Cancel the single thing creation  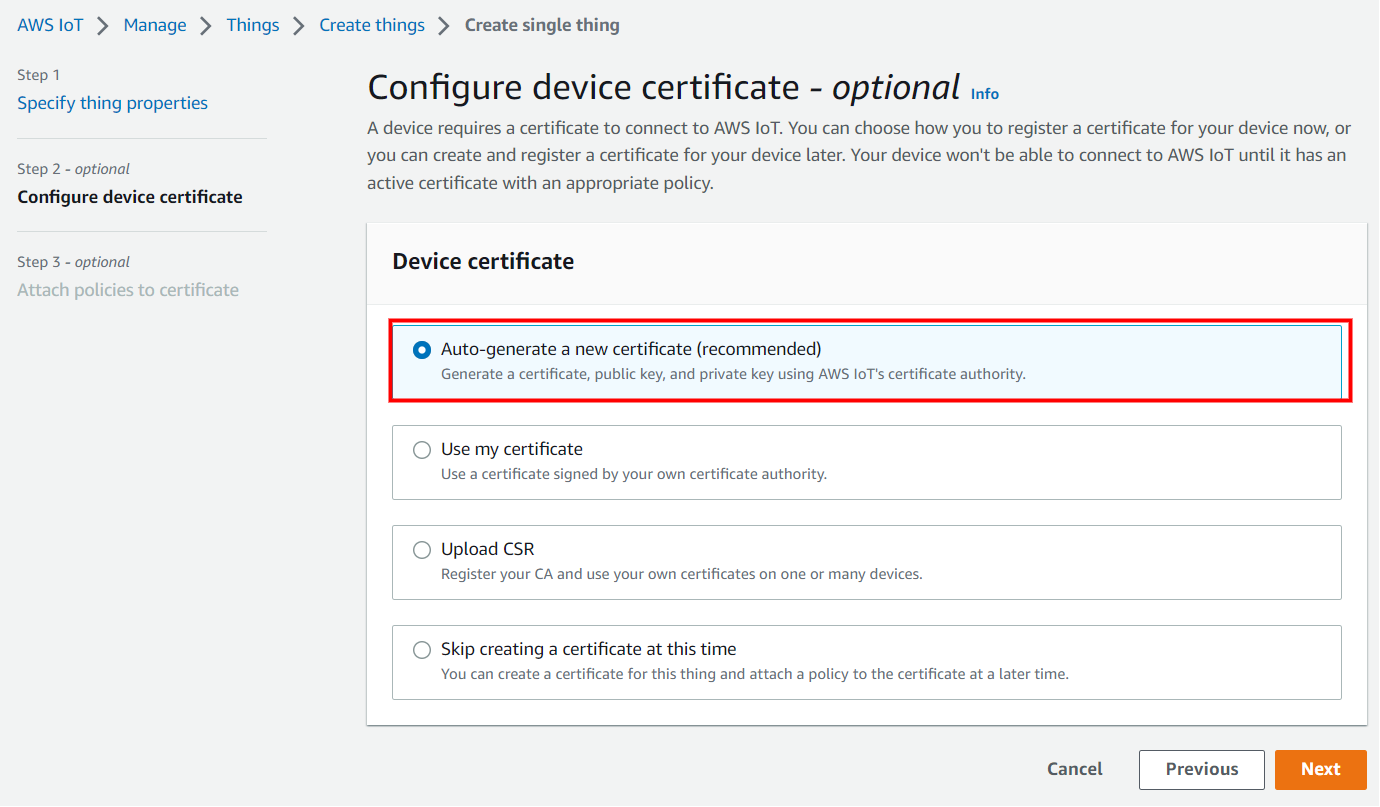tap(1074, 769)
